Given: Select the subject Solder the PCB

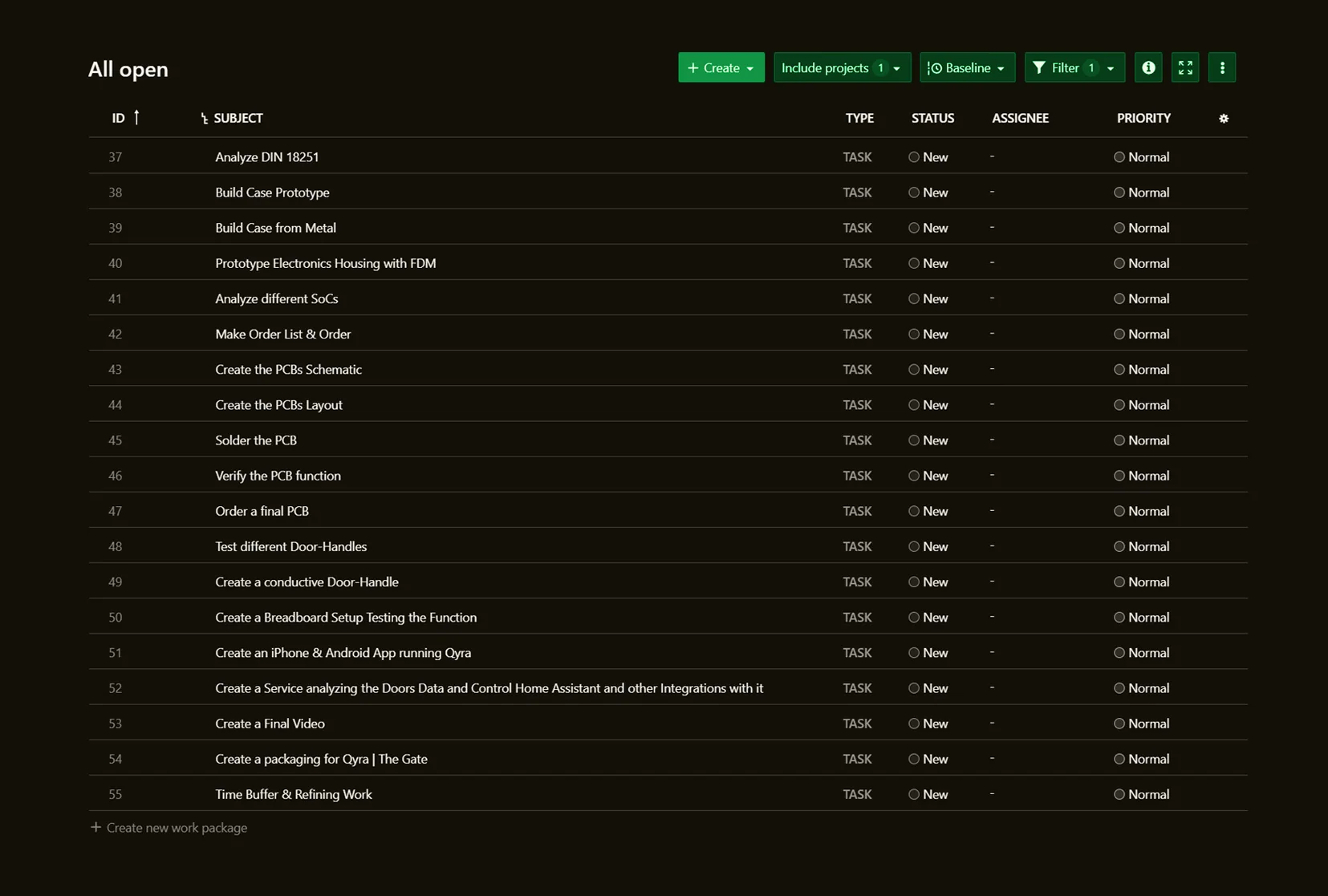Looking at the screenshot, I should pyautogui.click(x=256, y=440).
